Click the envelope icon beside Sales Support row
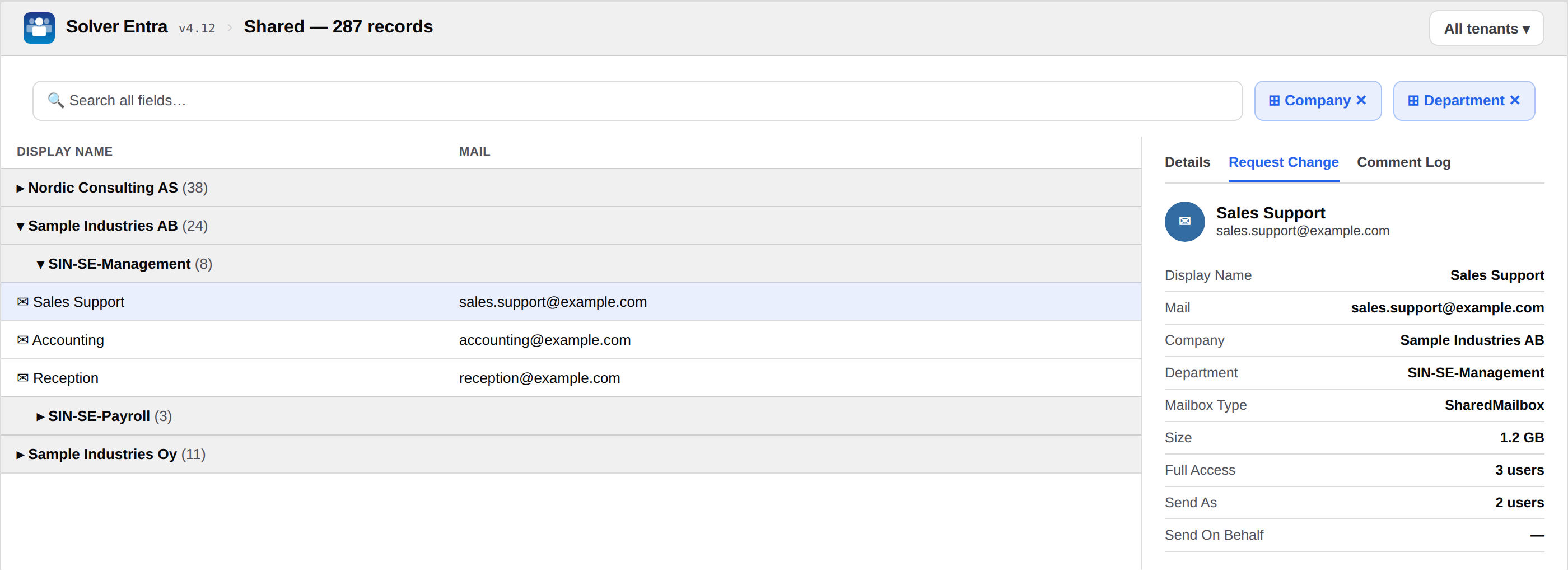 tap(23, 302)
